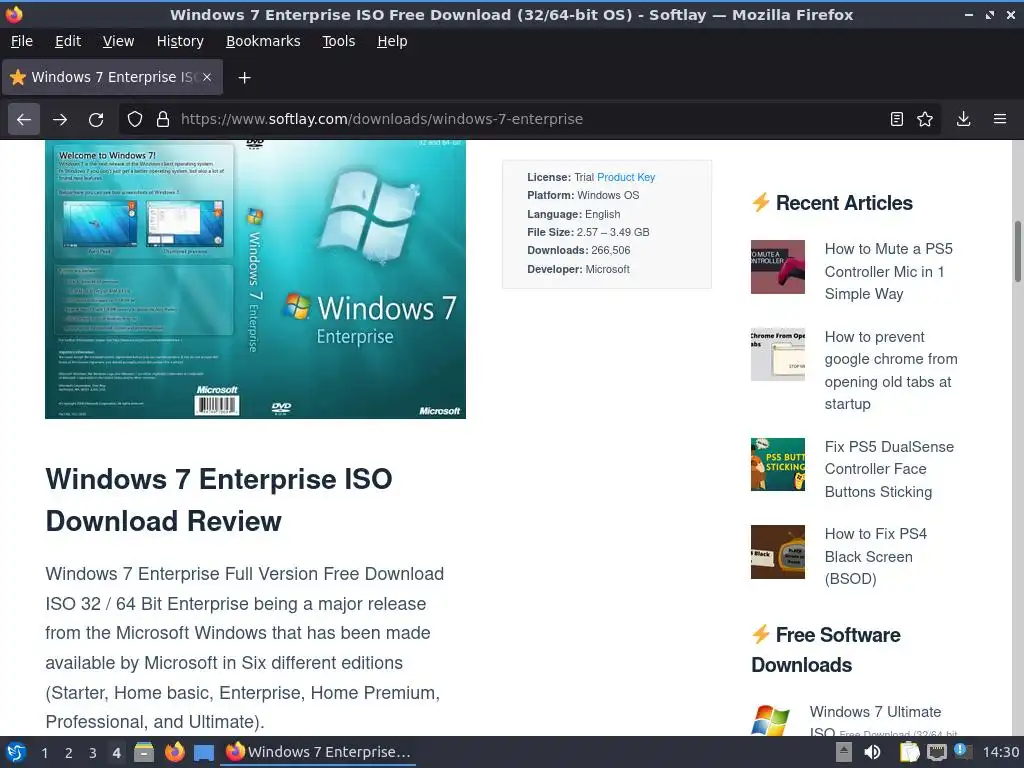Screen dimensions: 1024x768
Task: Open the Downloads panel
Action: tap(963, 119)
